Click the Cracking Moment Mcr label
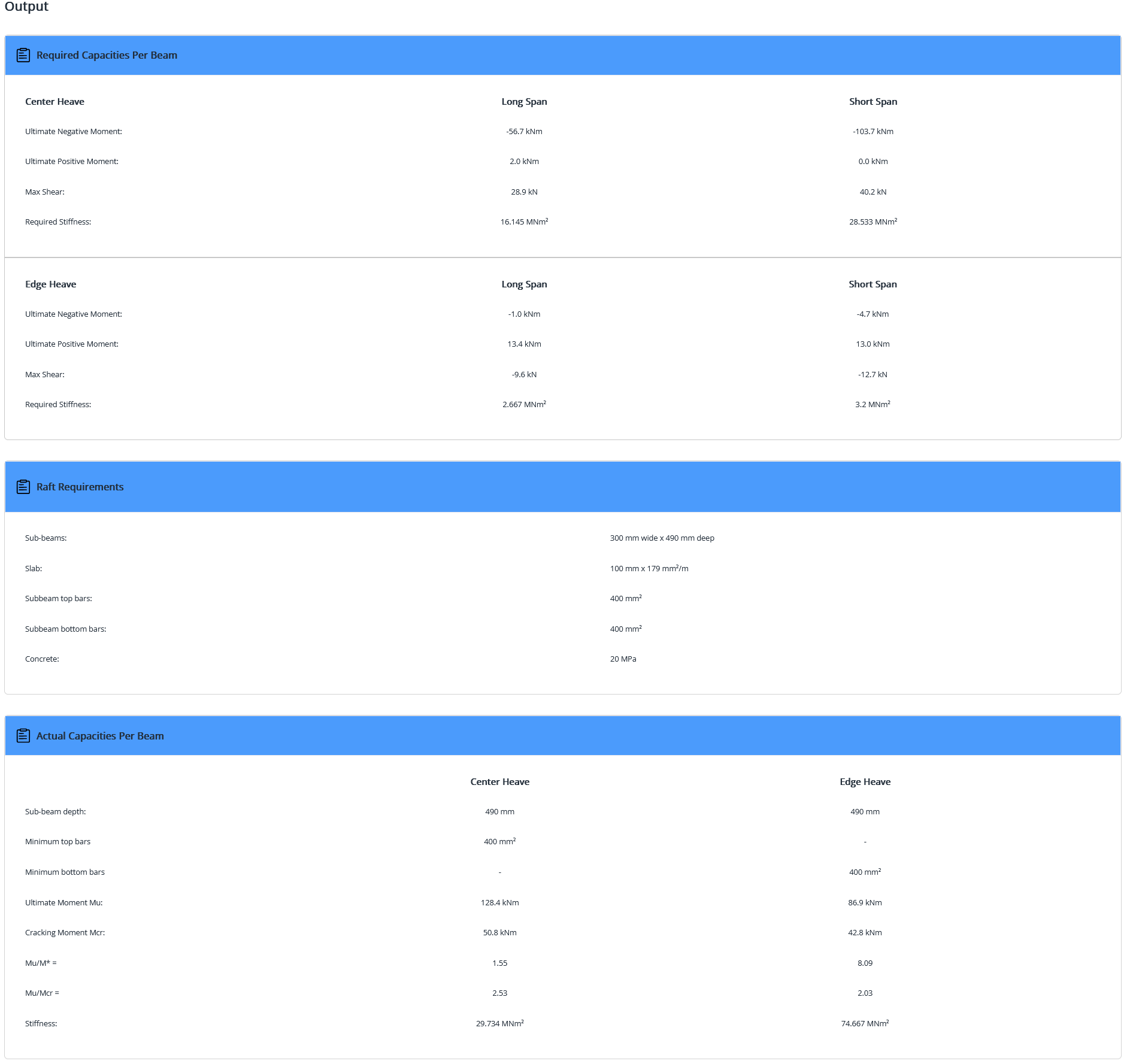Screen dimensions: 1127x1064 (x=65, y=933)
